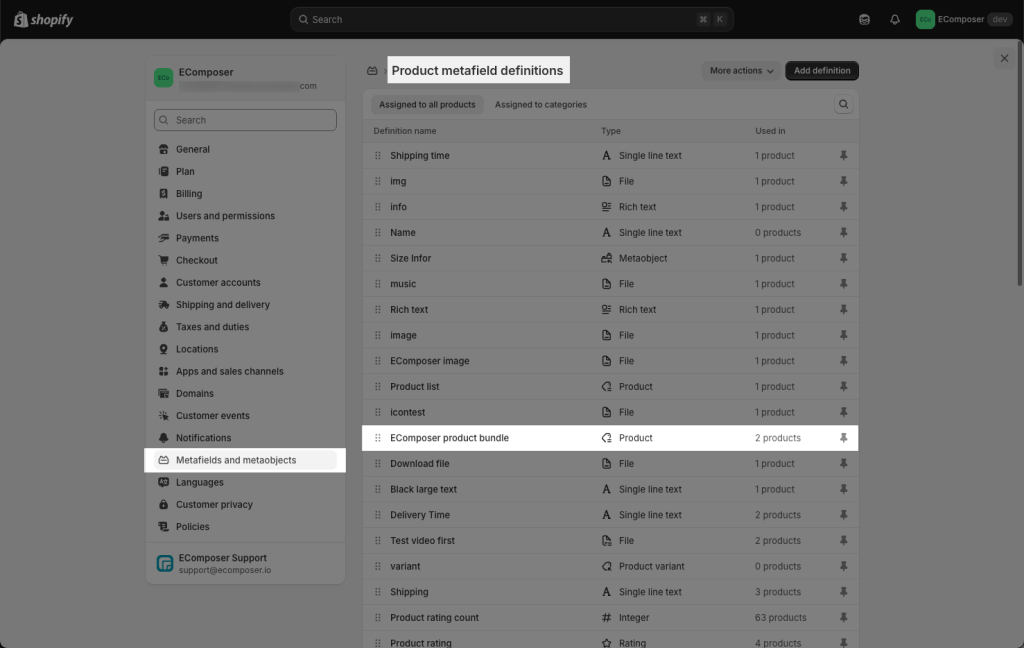Click the Shopify logo
The height and width of the screenshot is (648, 1024).
click(x=38, y=19)
